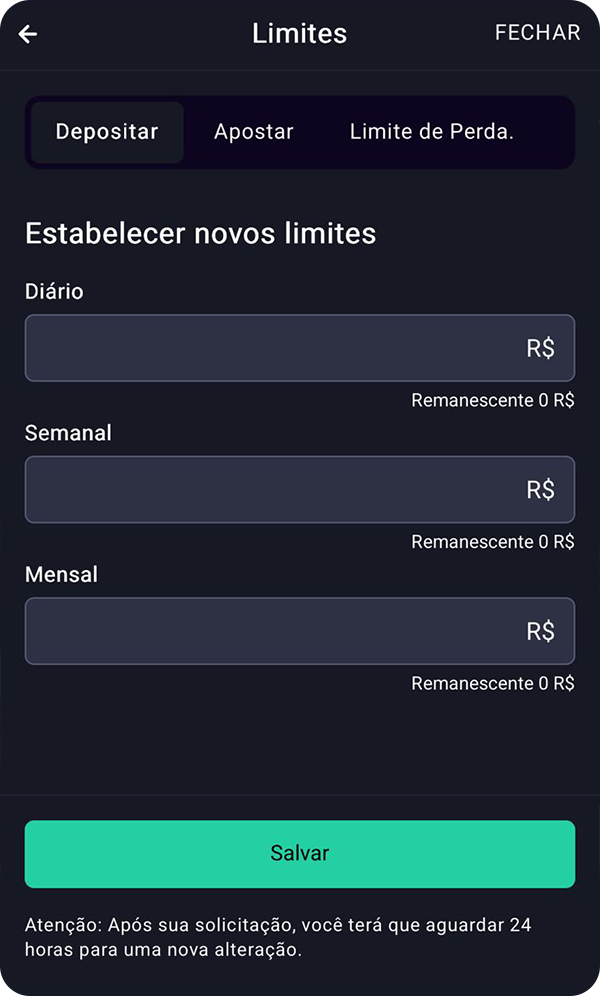Select the Depositar tab

(x=107, y=132)
